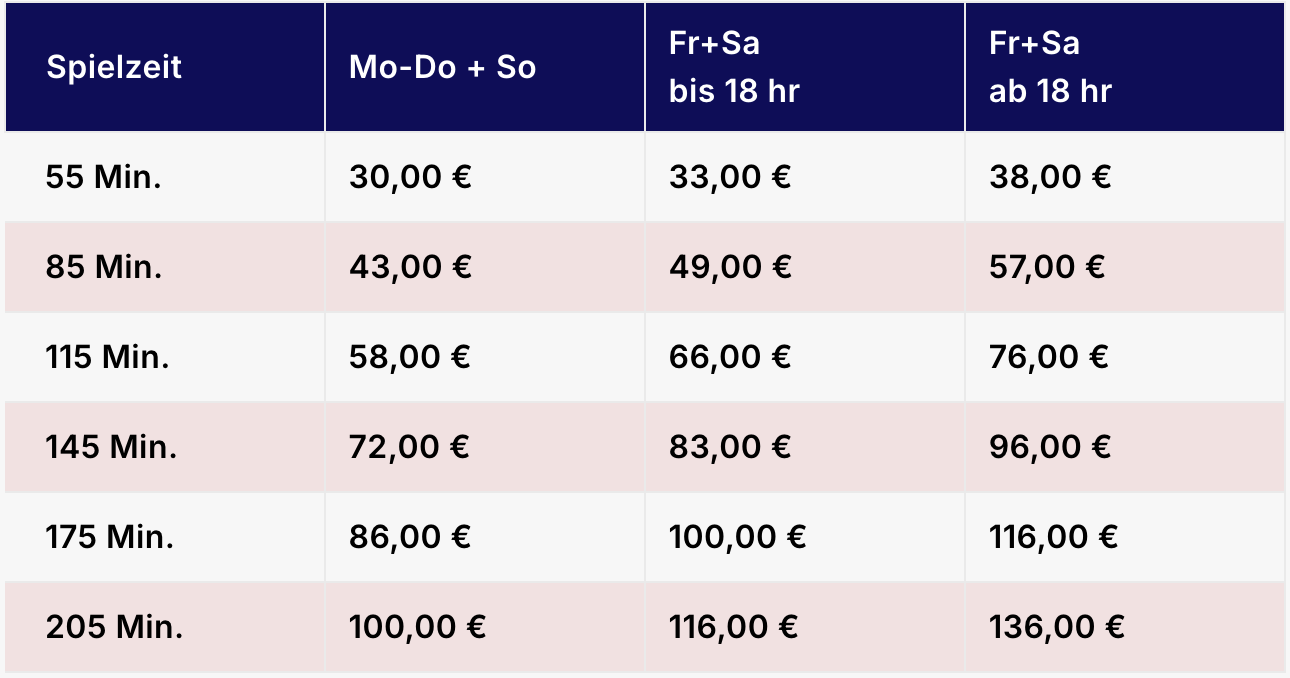The image size is (1290, 678).
Task: Click the 96,00 € price cell
Action: (1050, 447)
